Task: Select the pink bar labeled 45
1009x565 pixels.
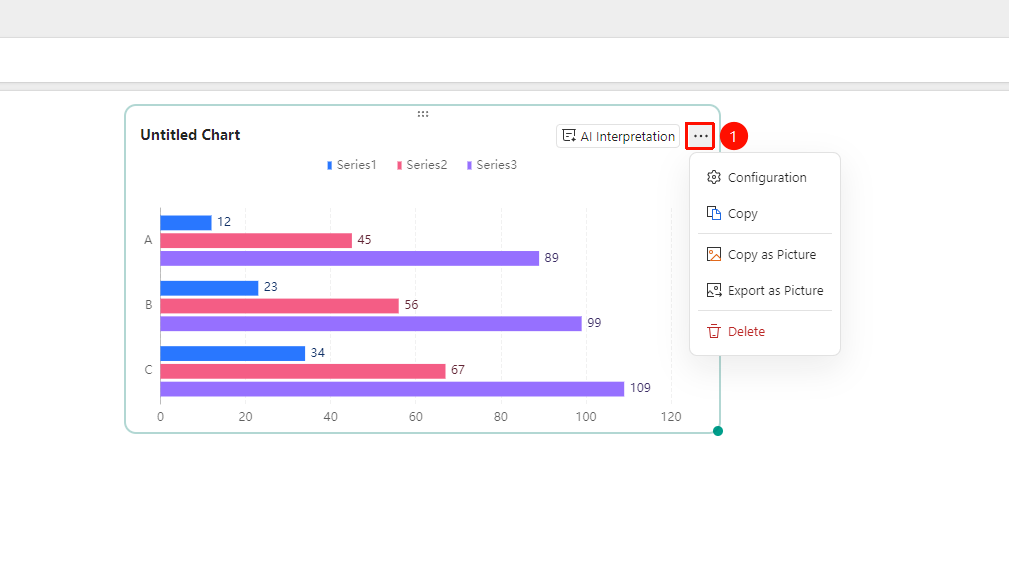Action: (x=256, y=241)
